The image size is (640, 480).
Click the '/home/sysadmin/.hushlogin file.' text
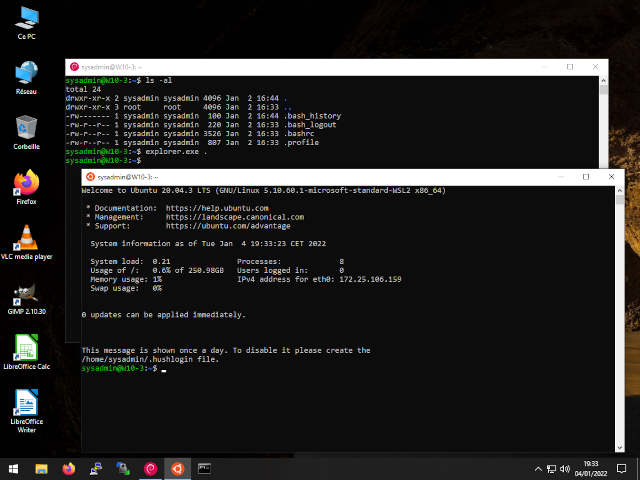coord(150,359)
